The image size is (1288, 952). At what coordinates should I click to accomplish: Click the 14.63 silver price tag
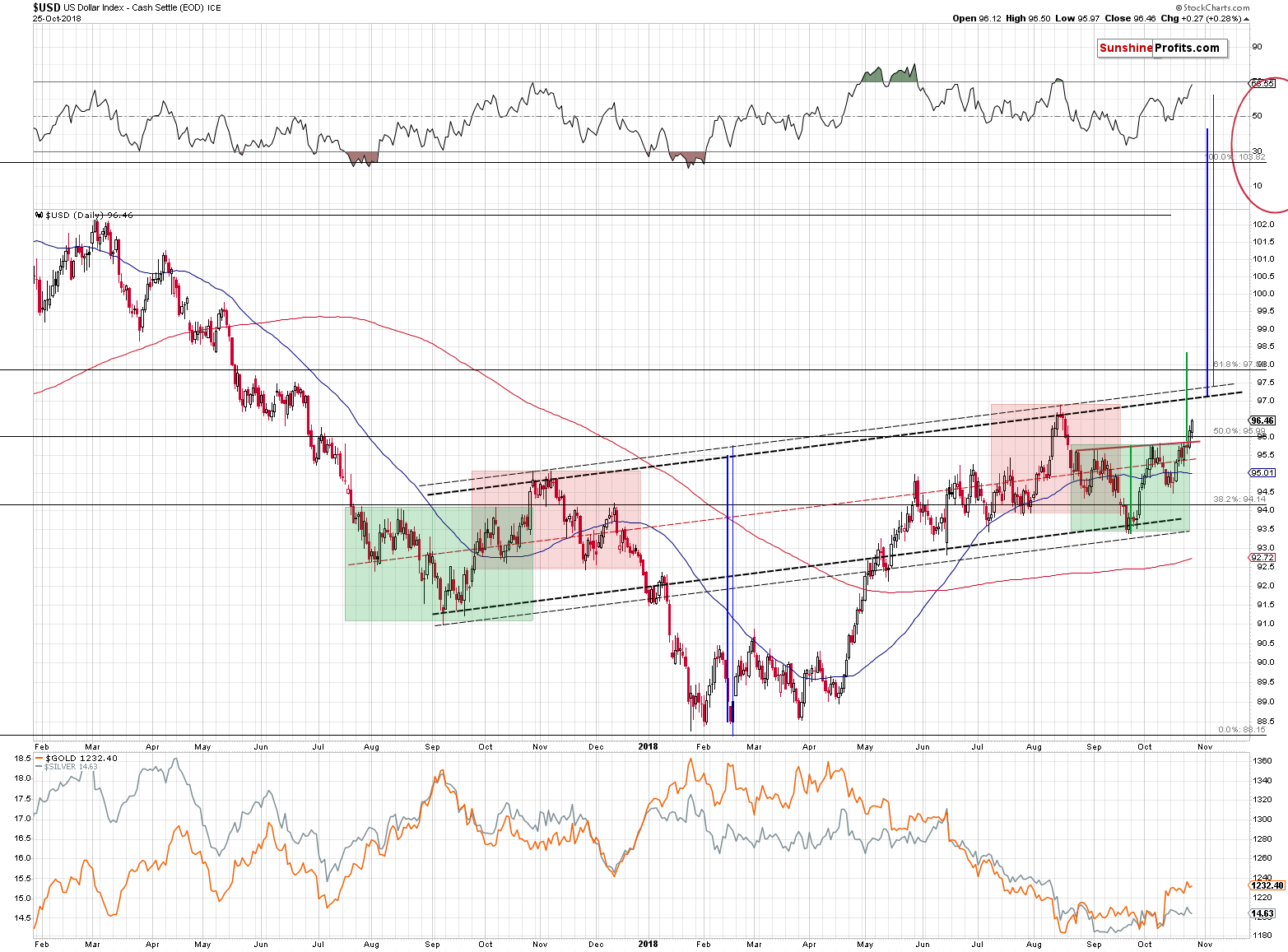pos(1262,913)
